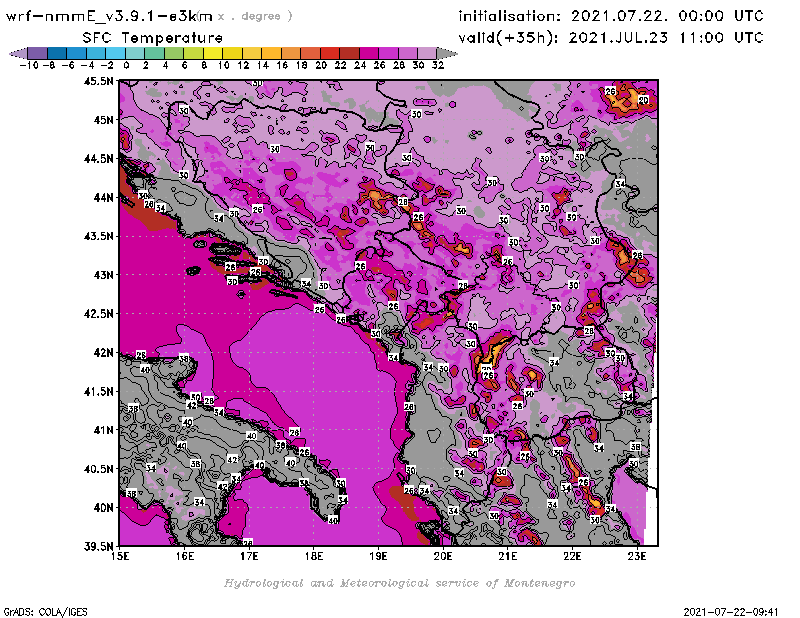This screenshot has width=800, height=618.
Task: Click the 18E longitude label
Action: (x=314, y=556)
